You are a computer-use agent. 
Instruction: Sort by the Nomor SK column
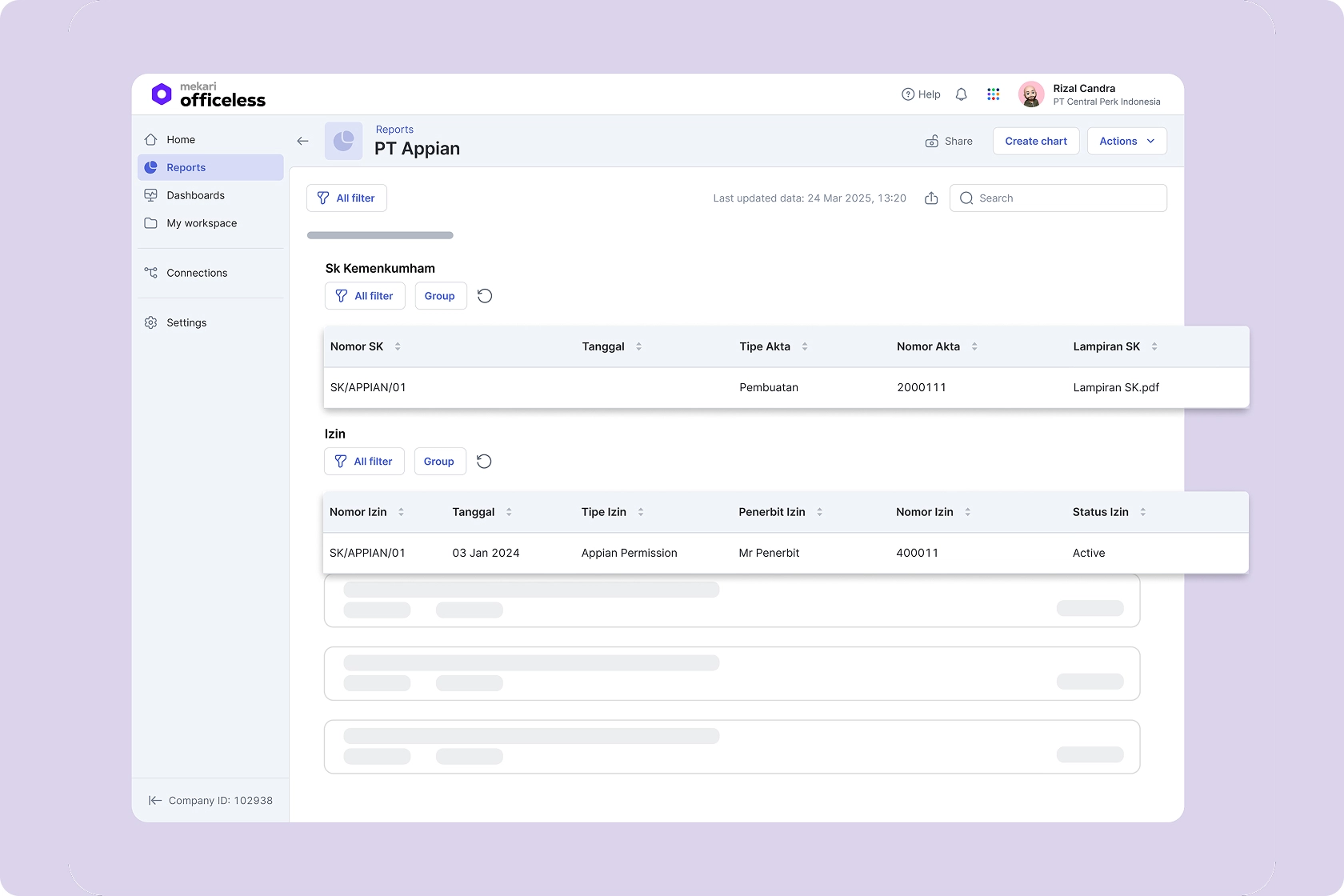click(398, 346)
